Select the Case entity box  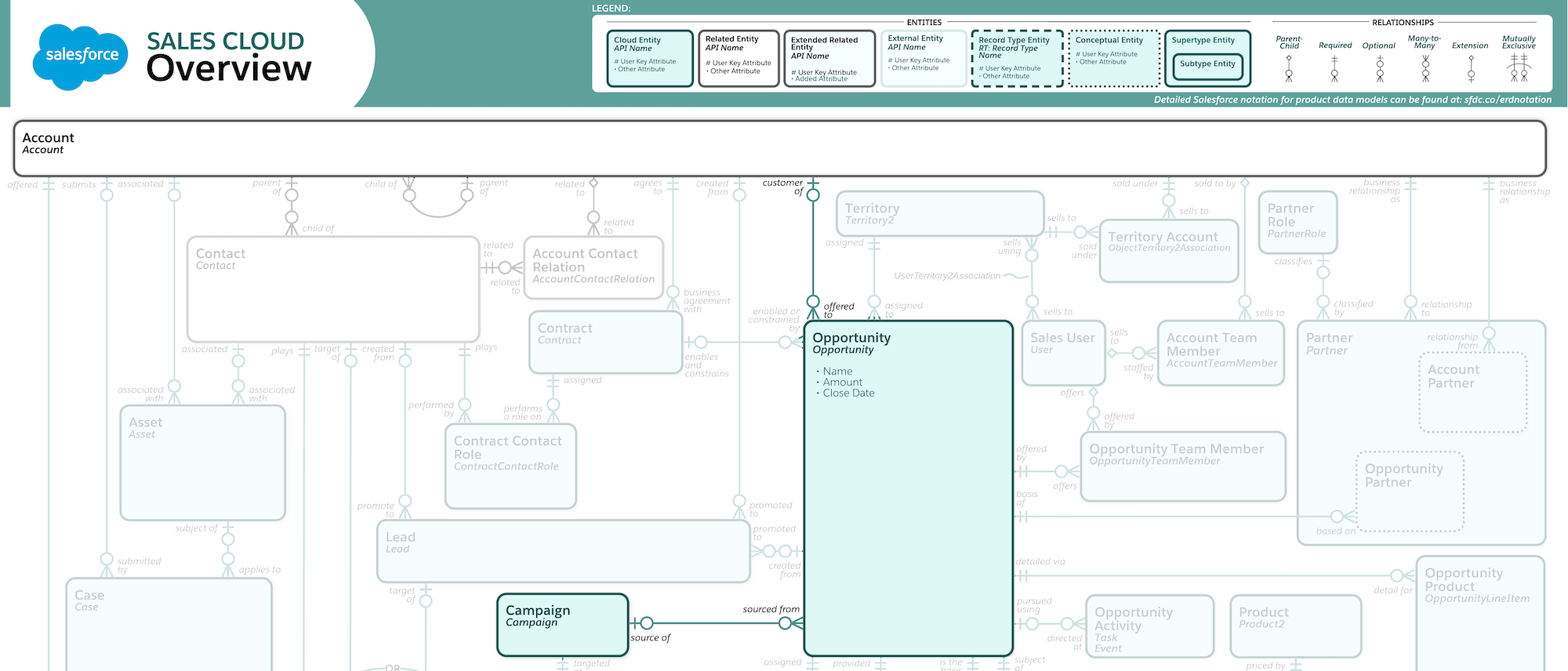coord(169,625)
